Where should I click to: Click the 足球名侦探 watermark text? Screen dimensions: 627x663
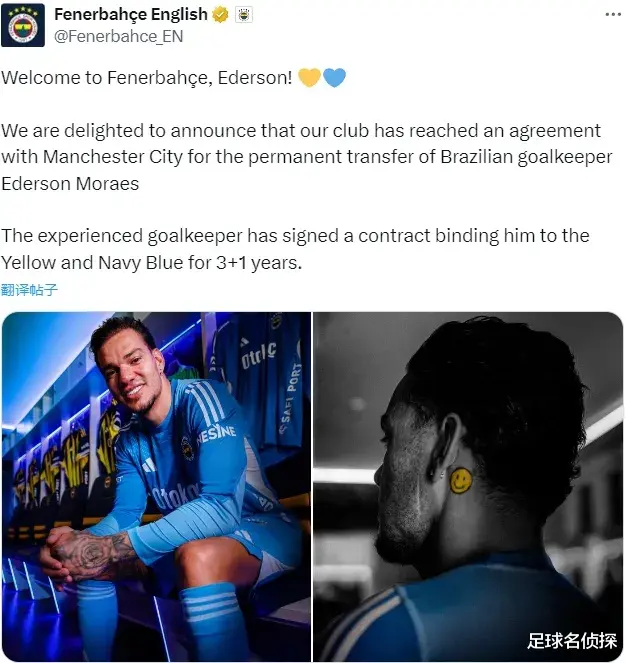click(572, 641)
